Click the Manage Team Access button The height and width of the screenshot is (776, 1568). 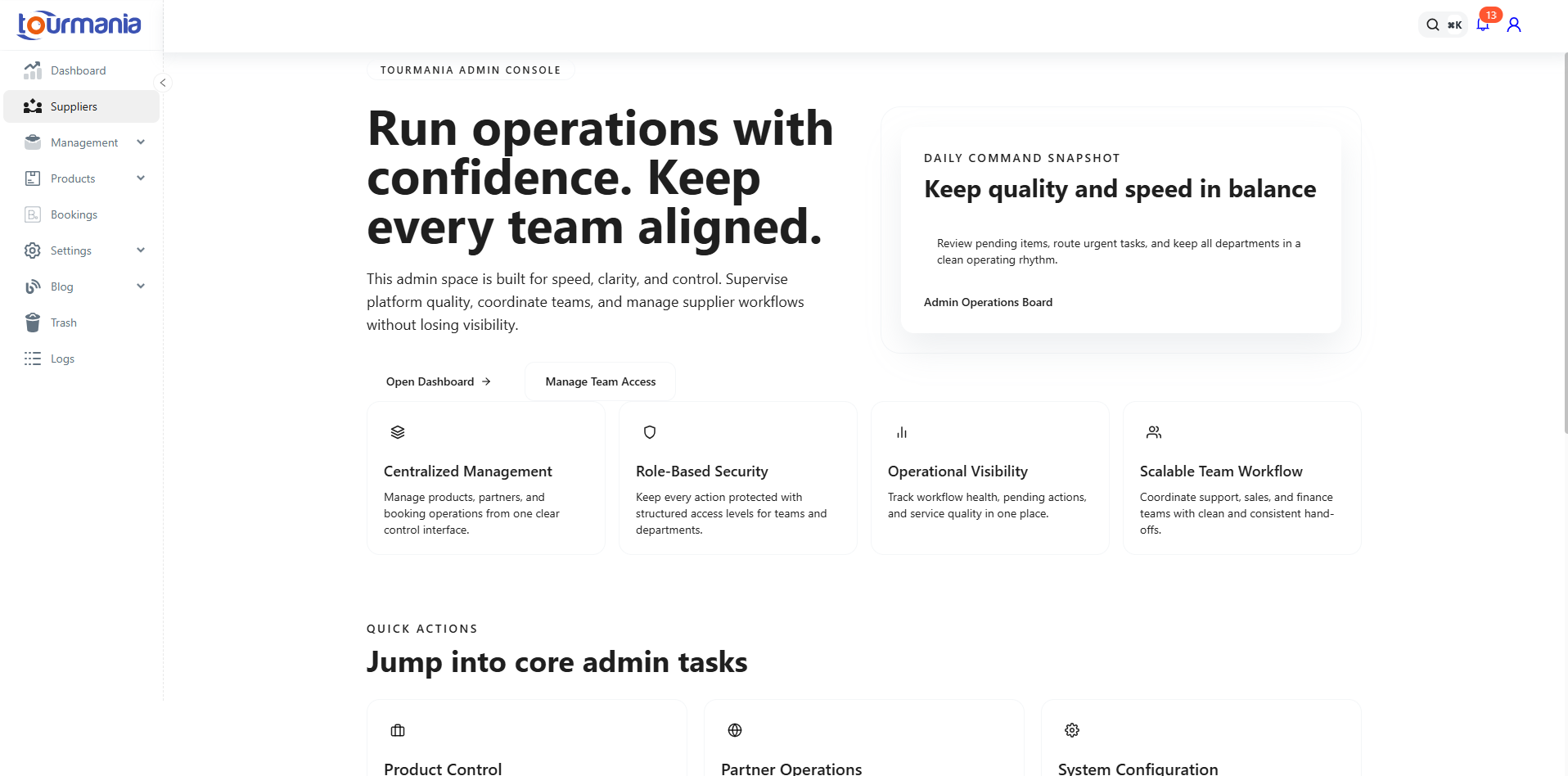[x=601, y=381]
